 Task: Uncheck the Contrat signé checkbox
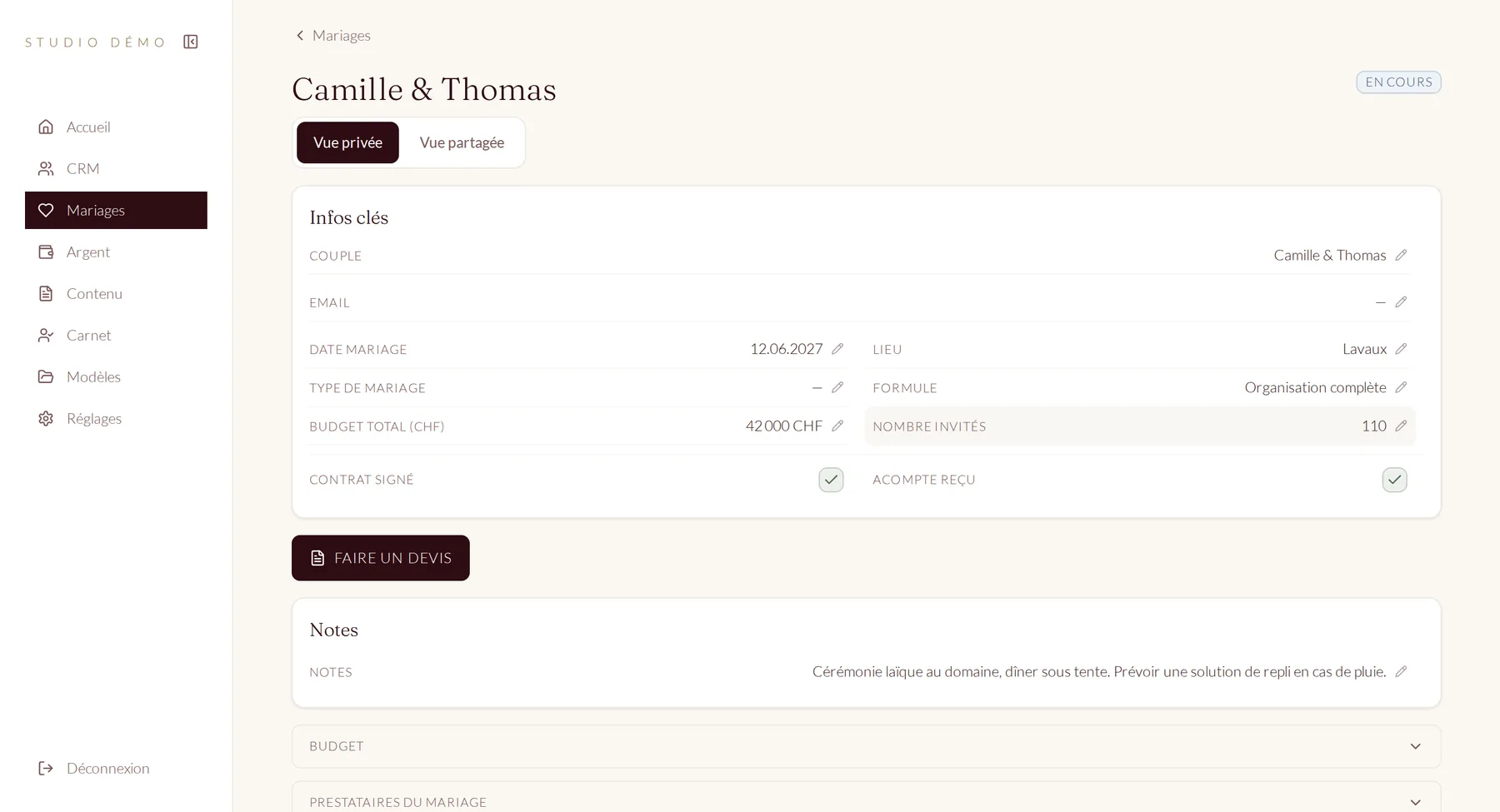831,480
